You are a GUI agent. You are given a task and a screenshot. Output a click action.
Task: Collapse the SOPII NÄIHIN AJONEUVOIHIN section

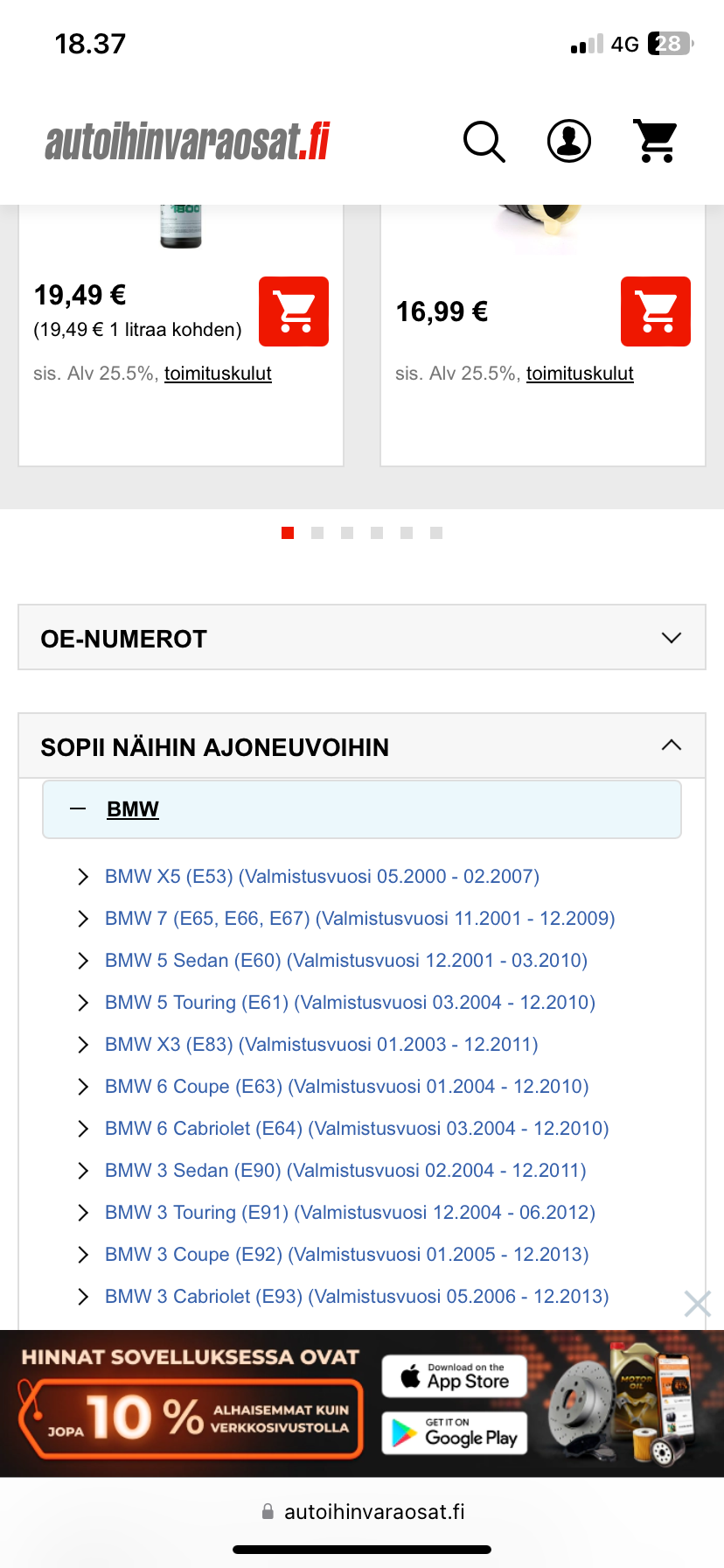coord(671,745)
